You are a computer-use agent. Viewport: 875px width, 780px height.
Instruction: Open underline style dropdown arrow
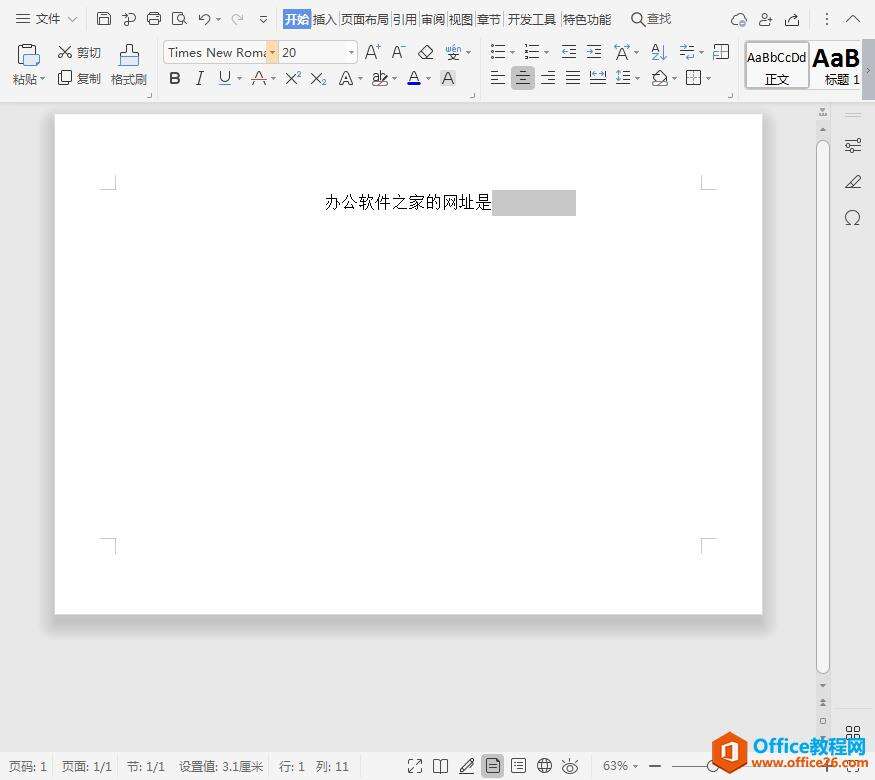coord(239,78)
